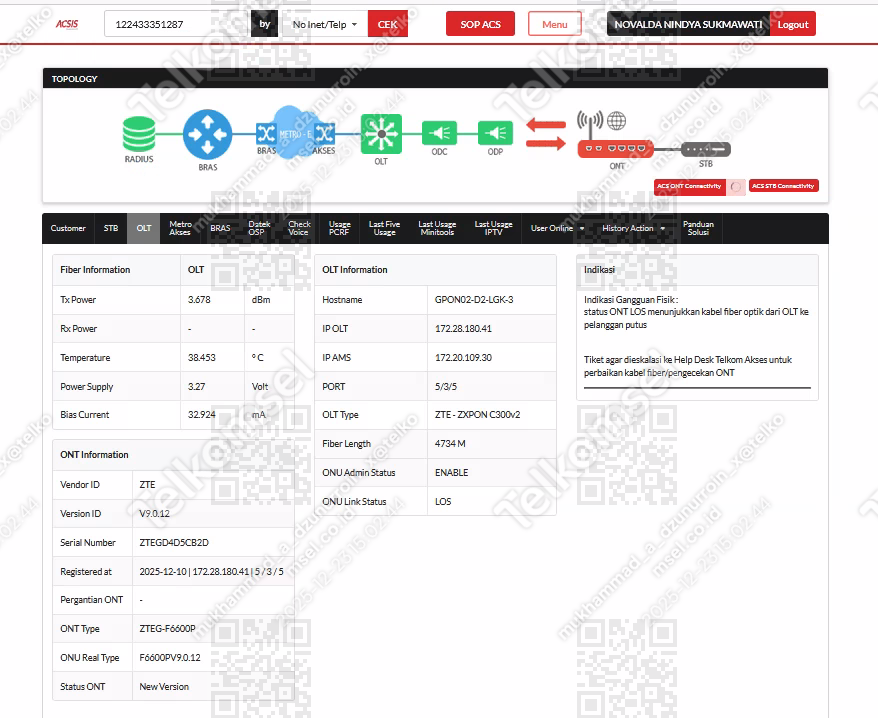Click the blue BRAS router icon
Image resolution: width=878 pixels, height=718 pixels.
[x=207, y=134]
